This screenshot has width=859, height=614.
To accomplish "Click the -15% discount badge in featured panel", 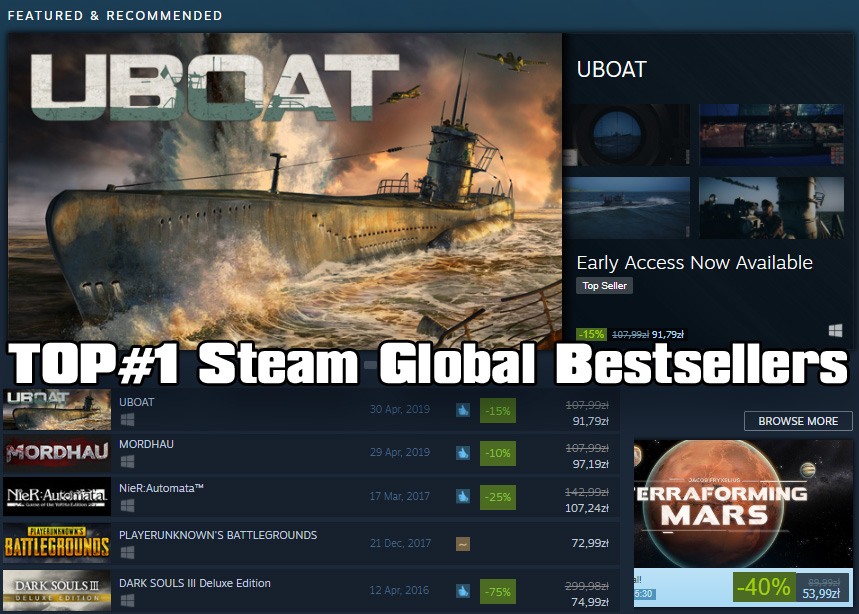I will [x=591, y=334].
